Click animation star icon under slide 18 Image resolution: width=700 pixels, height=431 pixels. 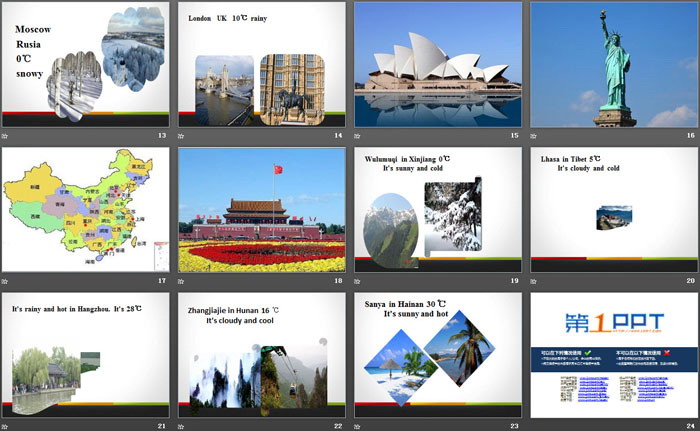coord(181,281)
